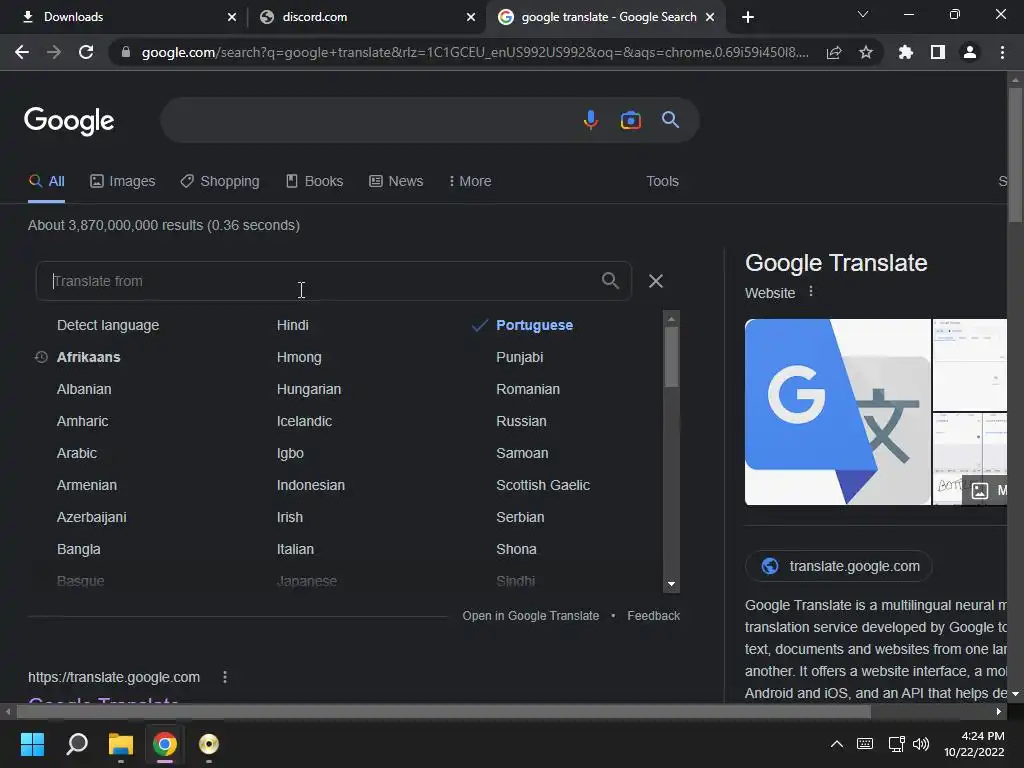This screenshot has width=1024, height=768.
Task: Open in Google Translate link
Action: point(530,616)
